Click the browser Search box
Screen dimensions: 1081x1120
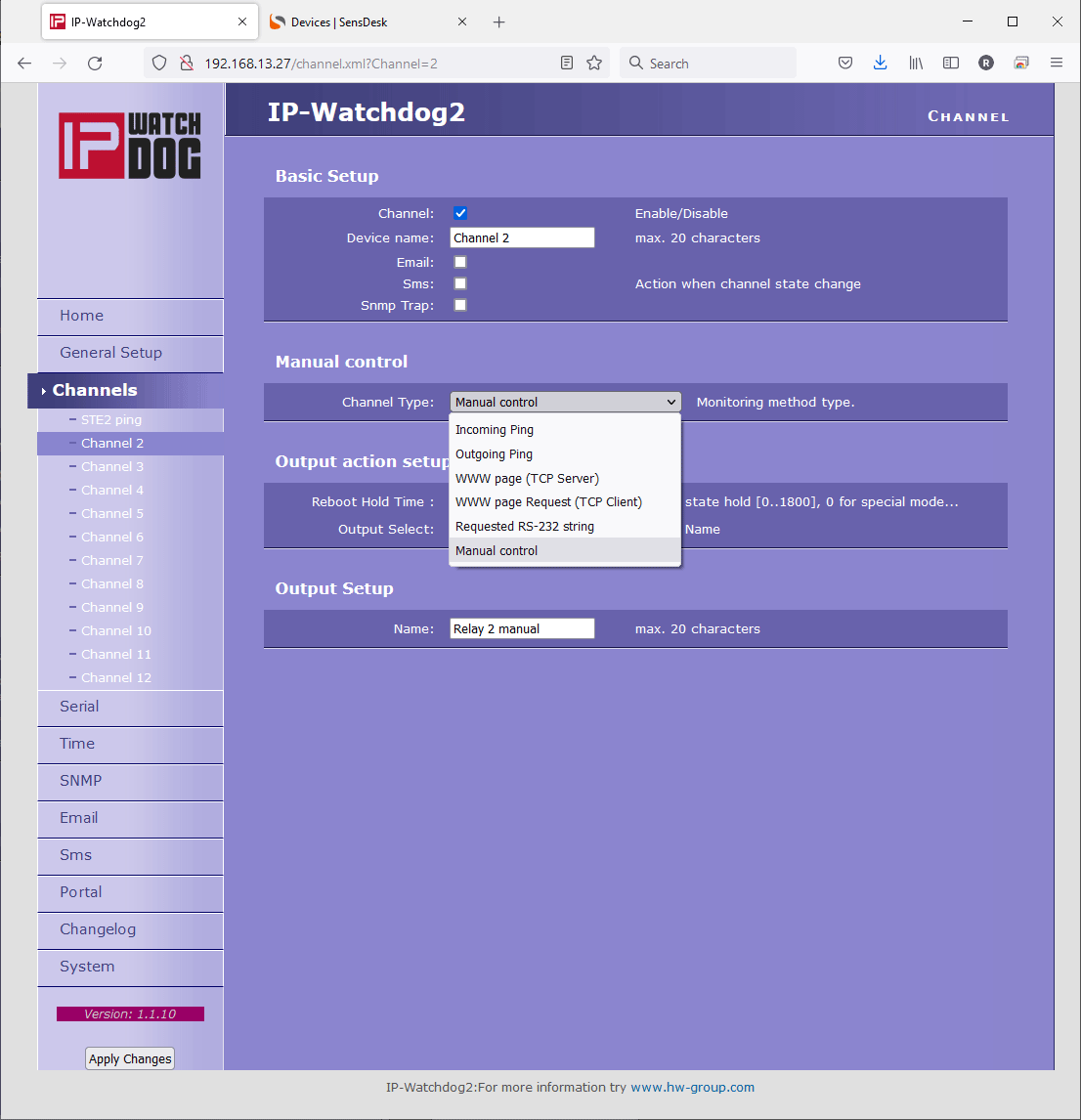[x=708, y=63]
